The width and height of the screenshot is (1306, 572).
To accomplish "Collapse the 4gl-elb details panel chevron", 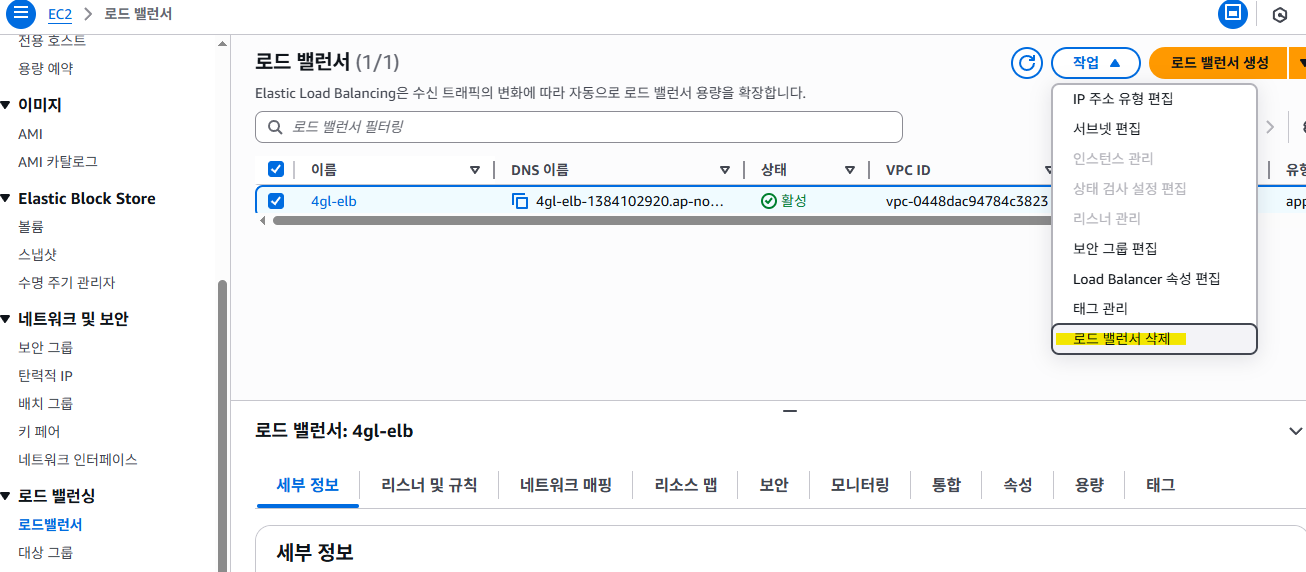I will point(1296,431).
